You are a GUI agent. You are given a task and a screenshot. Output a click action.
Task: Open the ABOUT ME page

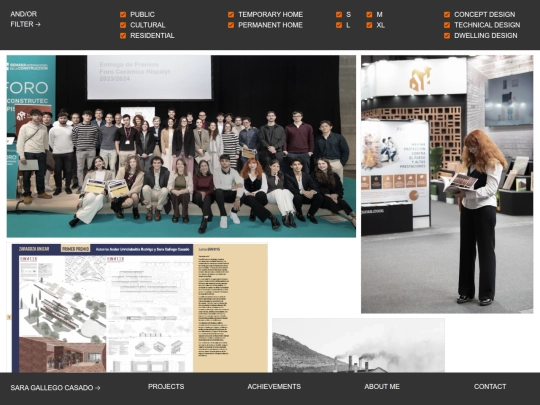[x=382, y=387]
